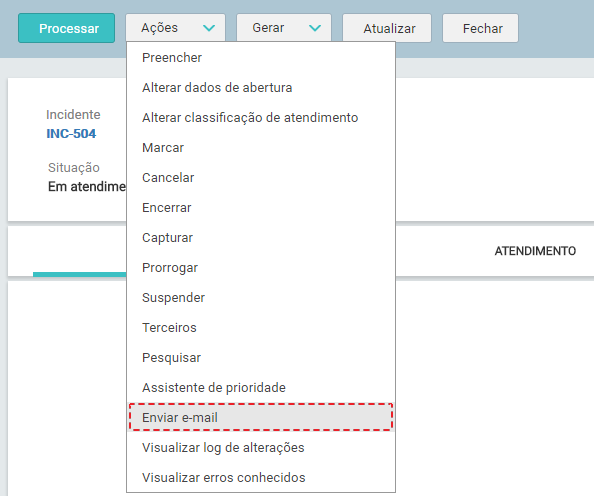Screen dimensions: 594x496
Task: Select Alterar classificação de atendimento
Action: [x=261, y=117]
